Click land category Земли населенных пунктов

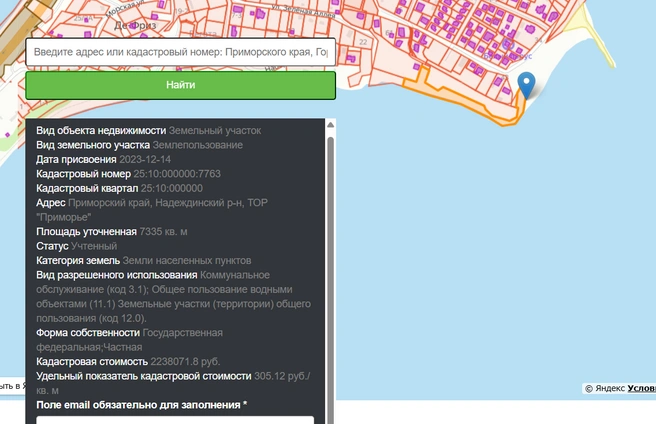pyautogui.click(x=187, y=260)
